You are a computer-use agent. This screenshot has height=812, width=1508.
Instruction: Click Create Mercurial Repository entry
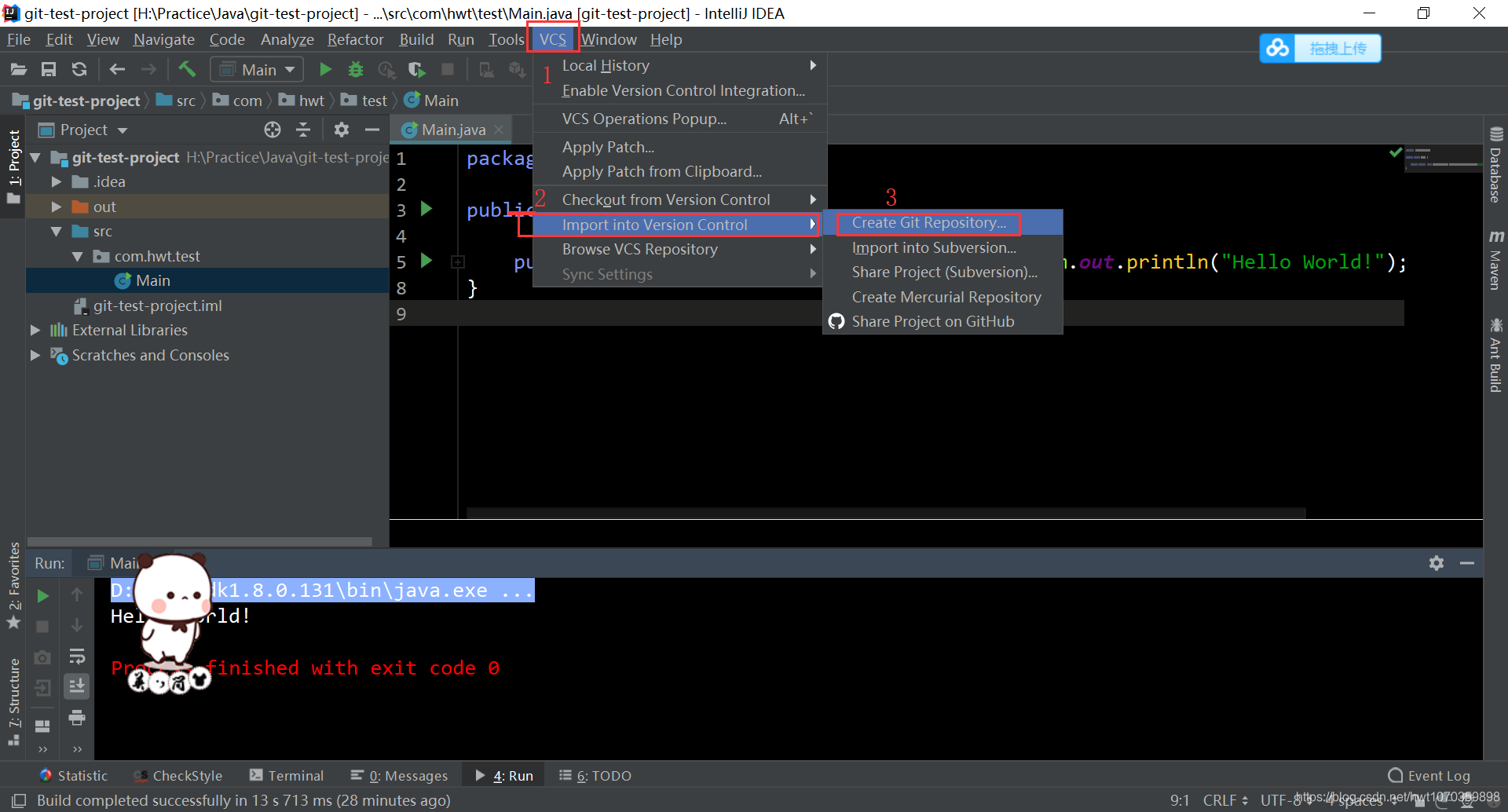coord(942,298)
